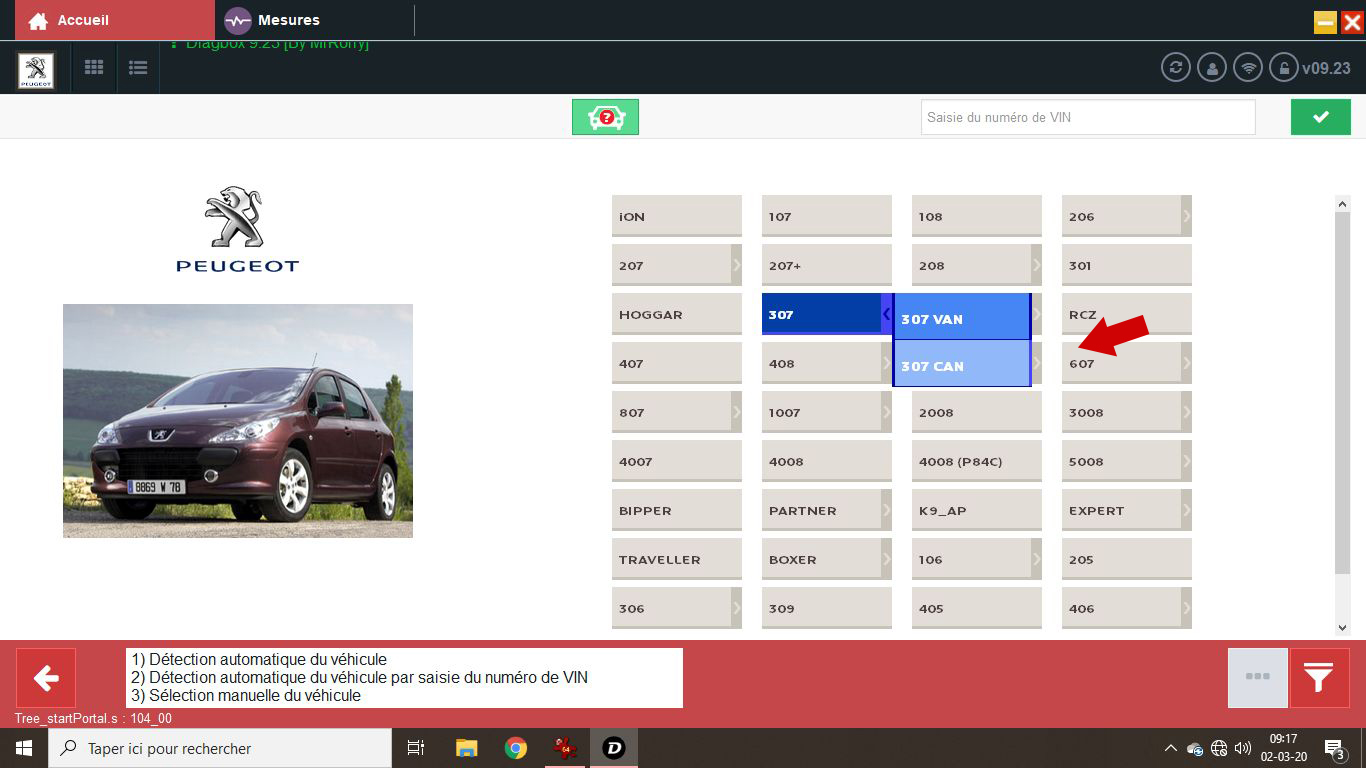This screenshot has height=768, width=1366.
Task: Select the BOXER model
Action: [821, 559]
